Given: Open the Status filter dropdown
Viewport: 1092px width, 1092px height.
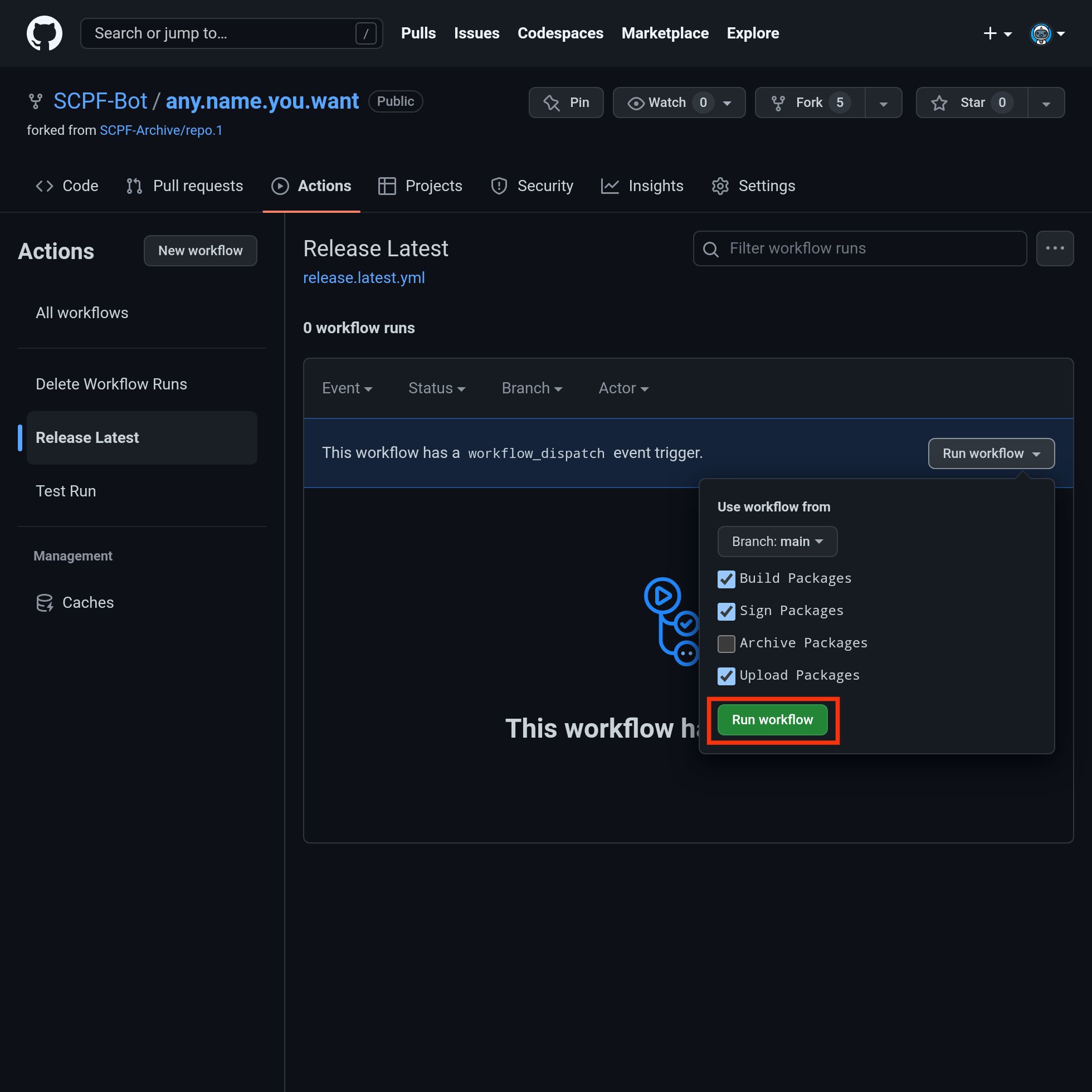Looking at the screenshot, I should click(436, 388).
